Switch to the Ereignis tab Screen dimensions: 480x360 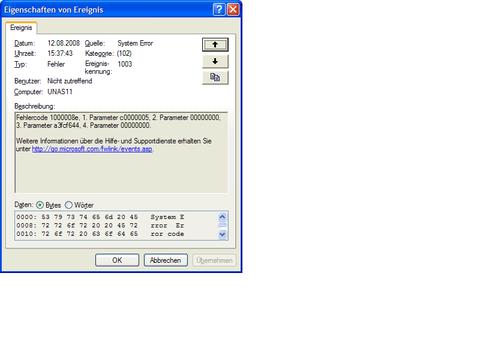pyautogui.click(x=21, y=28)
